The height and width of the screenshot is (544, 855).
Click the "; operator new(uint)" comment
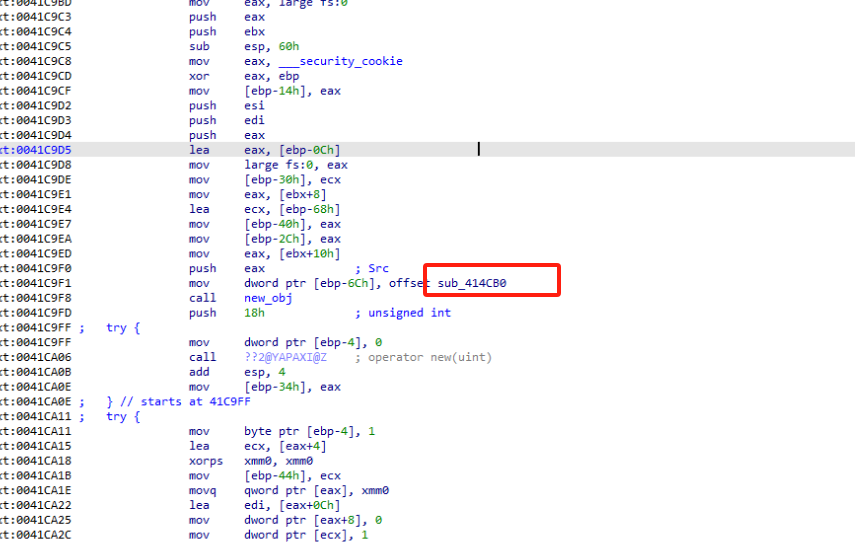tap(430, 357)
